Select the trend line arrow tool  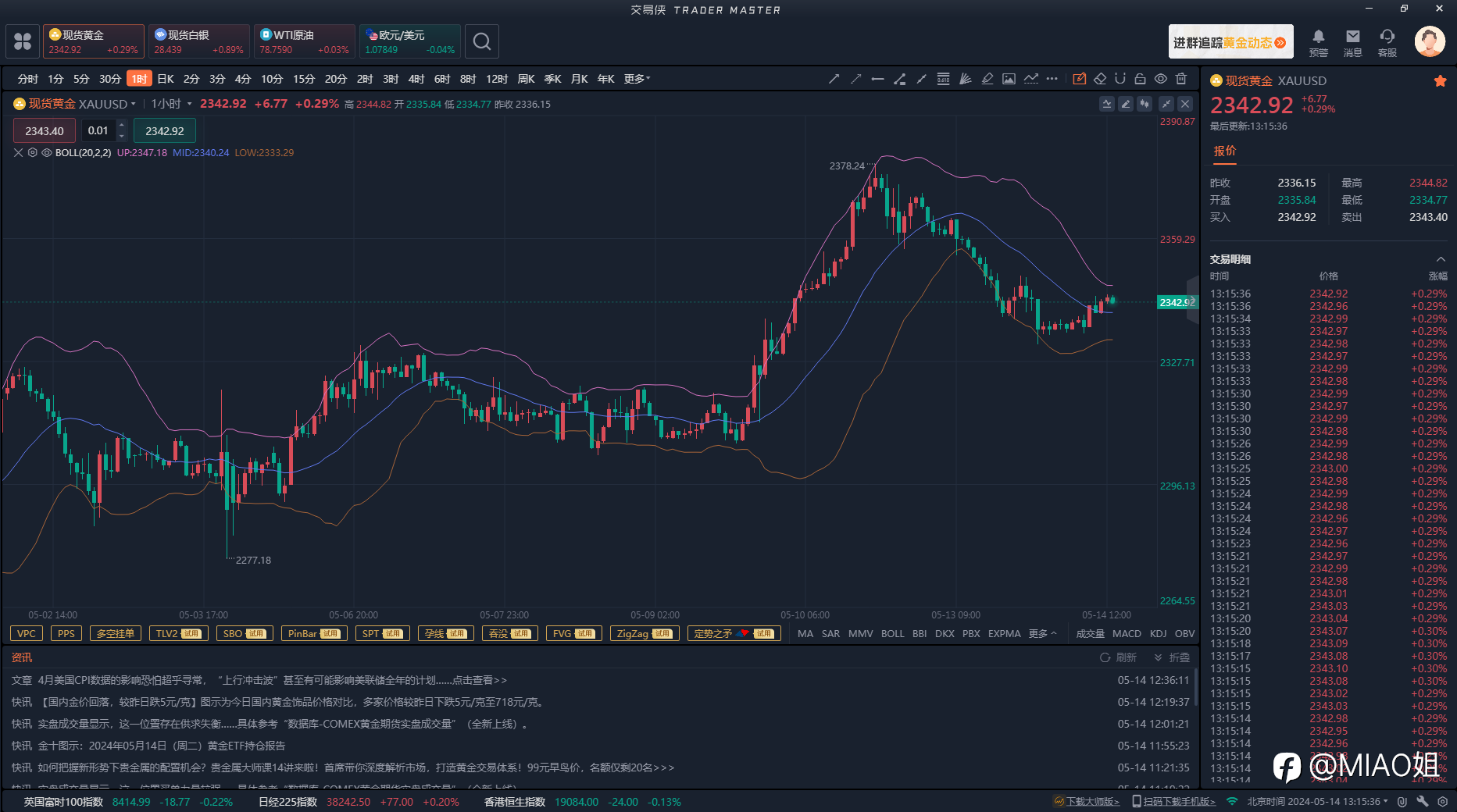pos(834,79)
